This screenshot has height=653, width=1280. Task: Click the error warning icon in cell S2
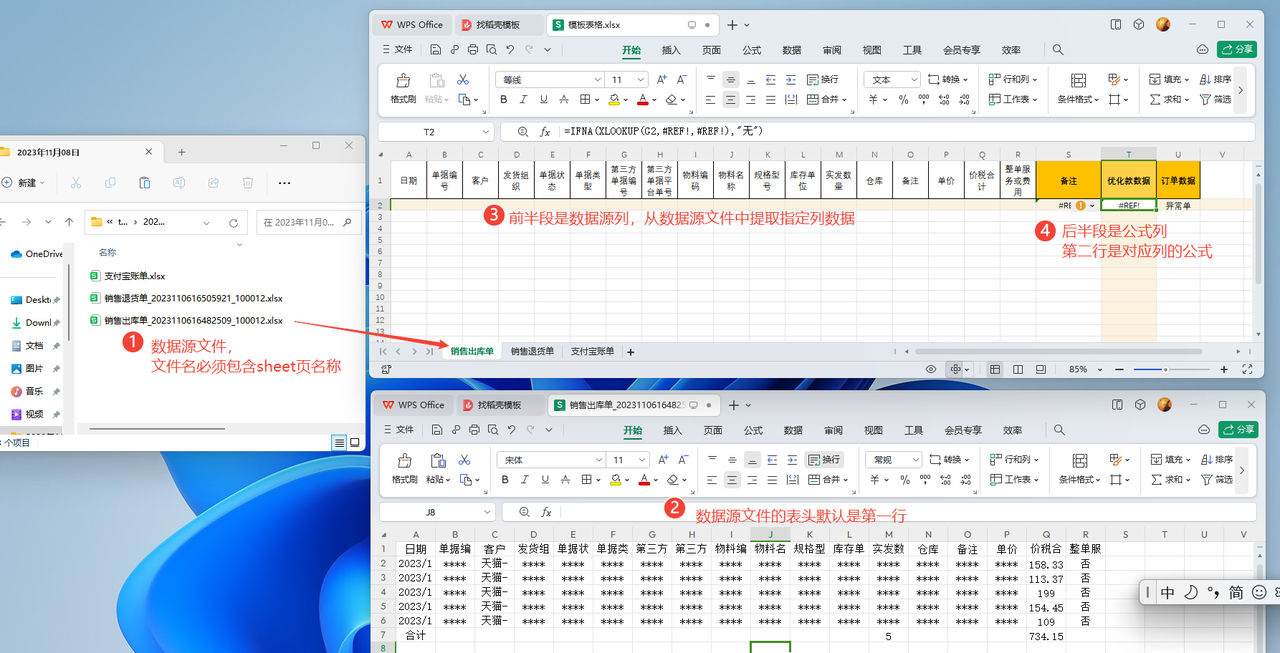[1080, 205]
